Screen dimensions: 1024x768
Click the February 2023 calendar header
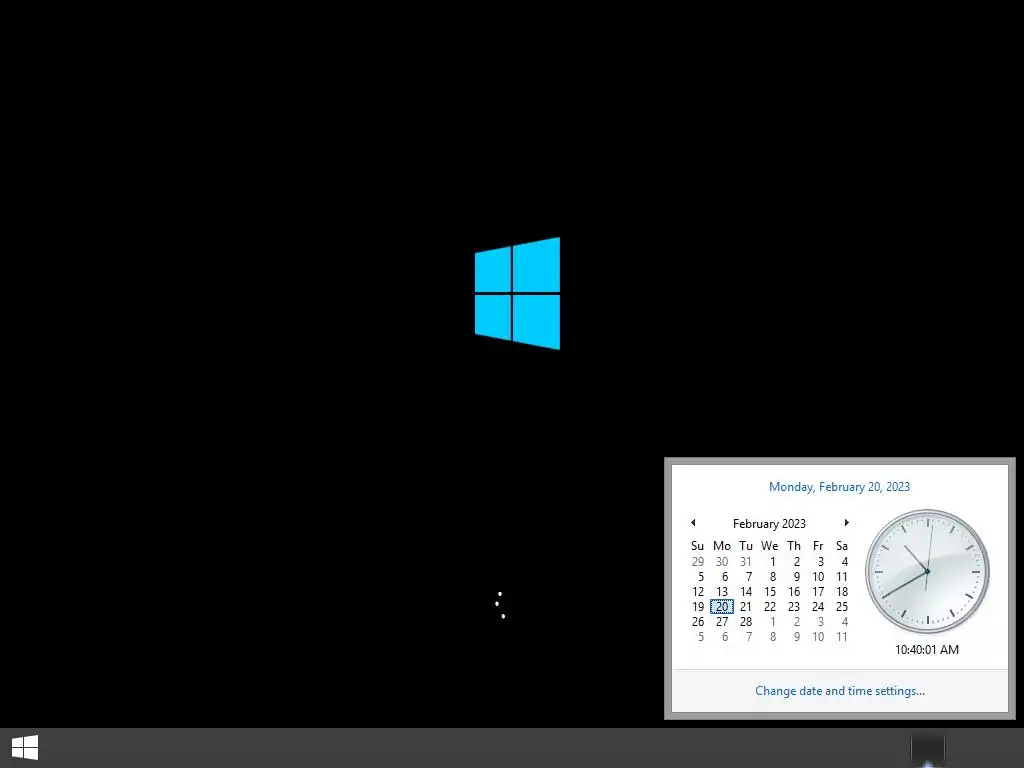pyautogui.click(x=769, y=524)
